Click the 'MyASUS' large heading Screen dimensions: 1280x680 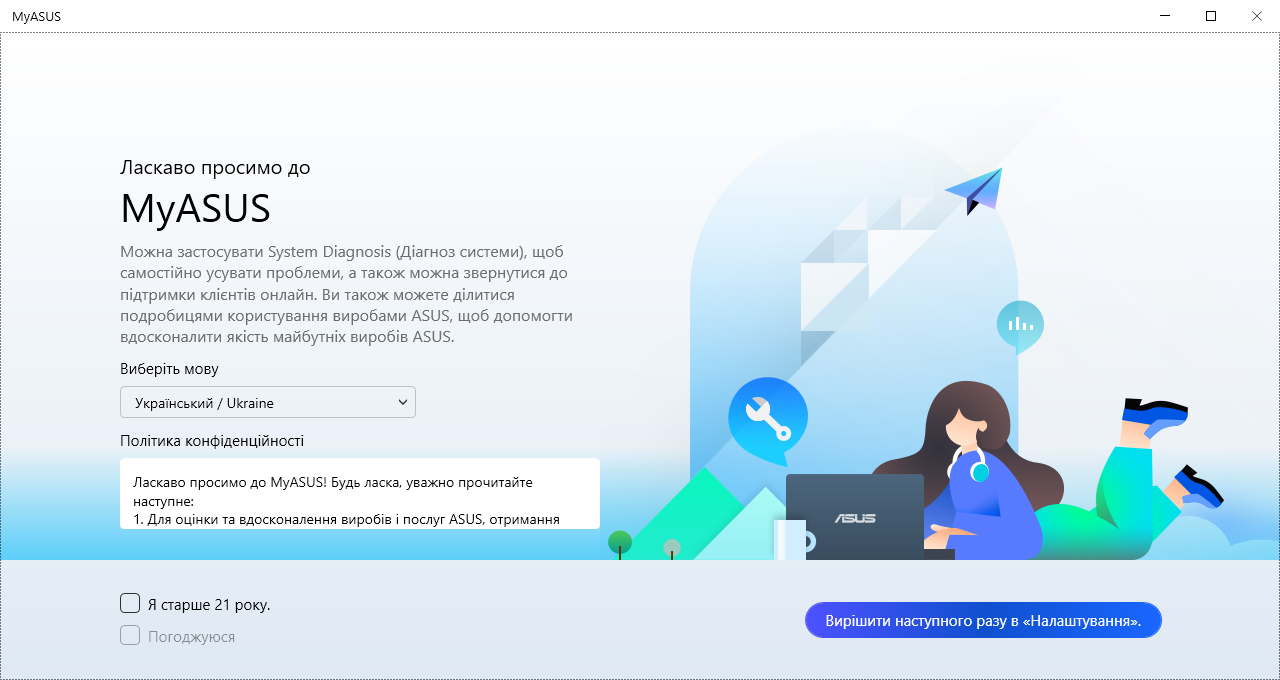coord(196,208)
